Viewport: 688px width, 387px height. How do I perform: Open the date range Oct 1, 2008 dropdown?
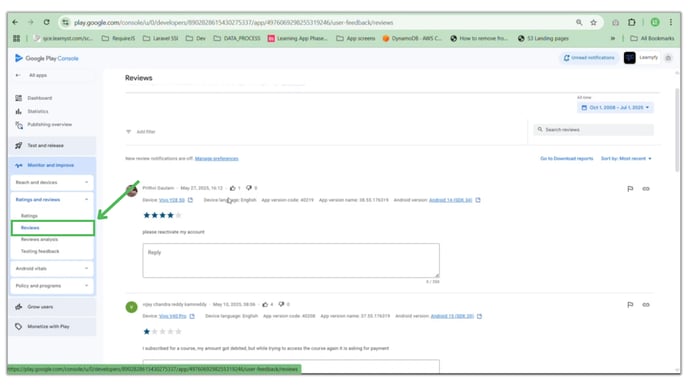tap(615, 108)
